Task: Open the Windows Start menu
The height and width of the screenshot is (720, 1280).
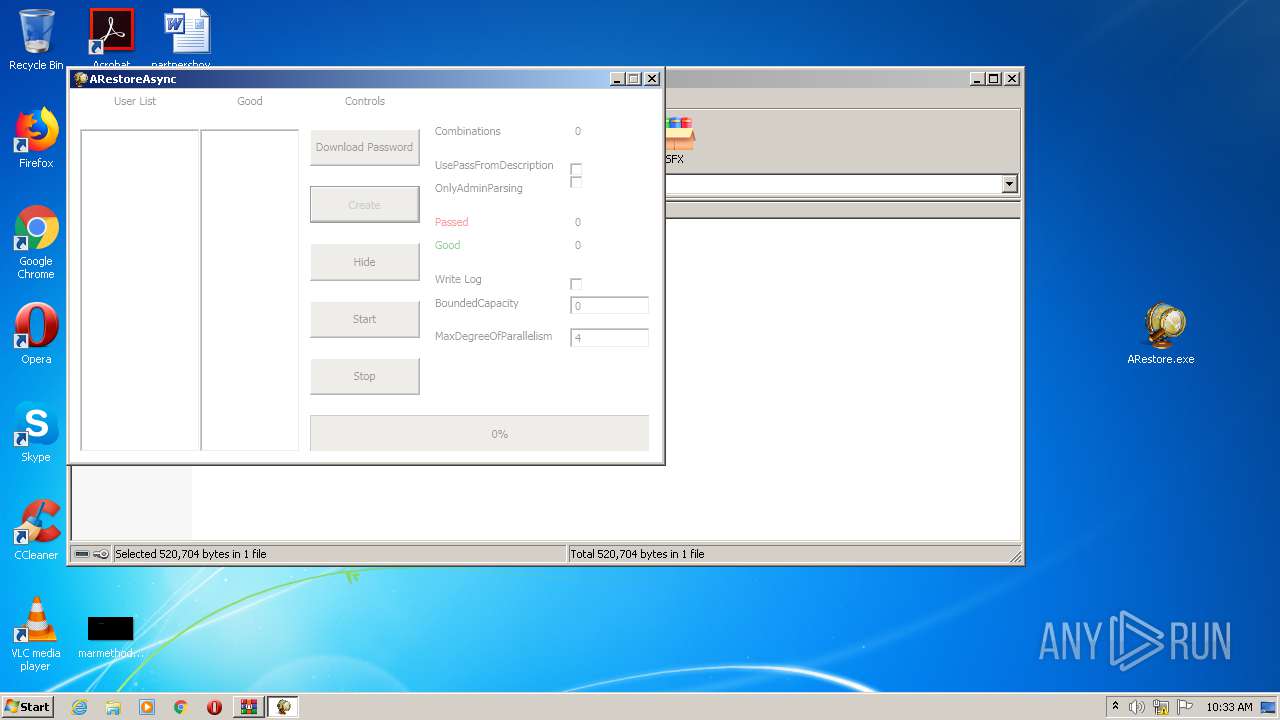Action: 28,707
